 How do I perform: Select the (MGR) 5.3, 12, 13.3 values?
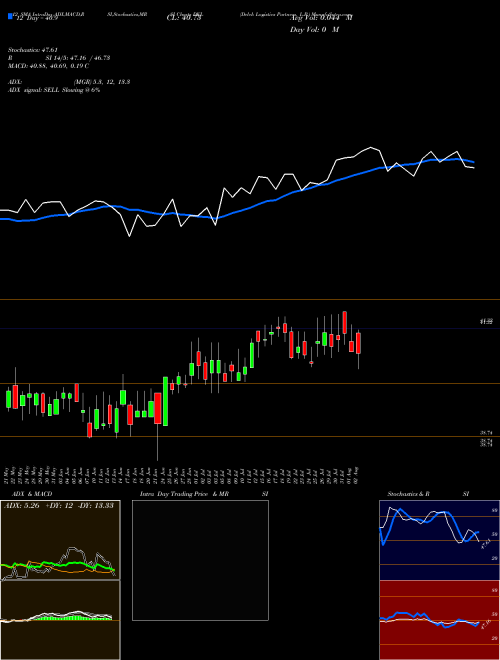pyautogui.click(x=101, y=82)
